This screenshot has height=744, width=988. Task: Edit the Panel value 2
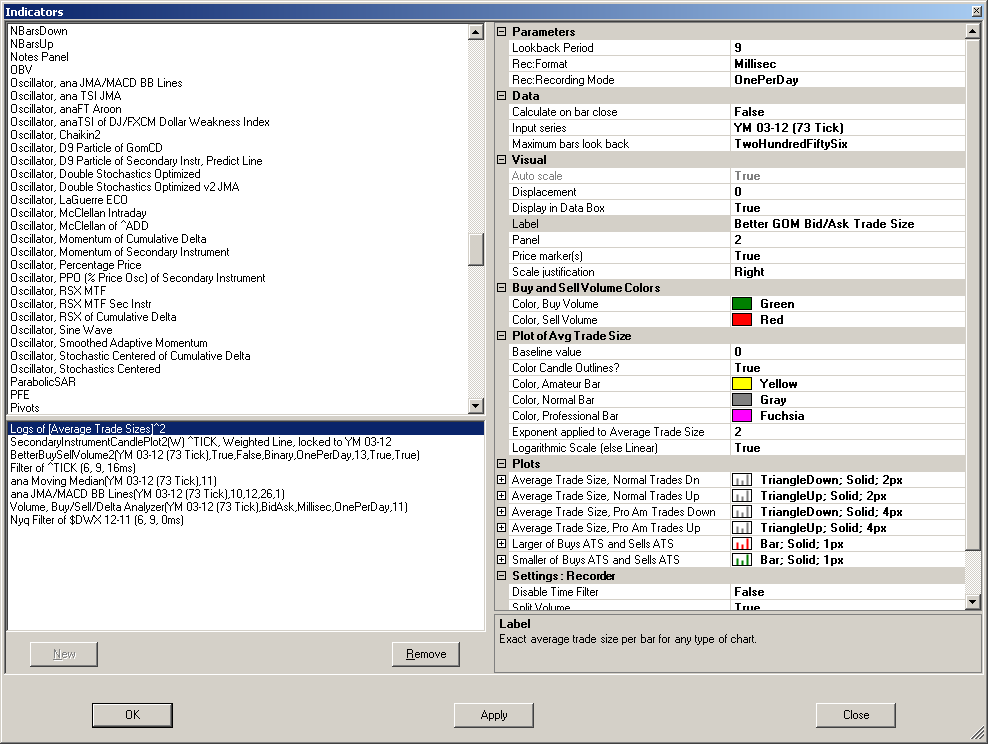tap(847, 240)
